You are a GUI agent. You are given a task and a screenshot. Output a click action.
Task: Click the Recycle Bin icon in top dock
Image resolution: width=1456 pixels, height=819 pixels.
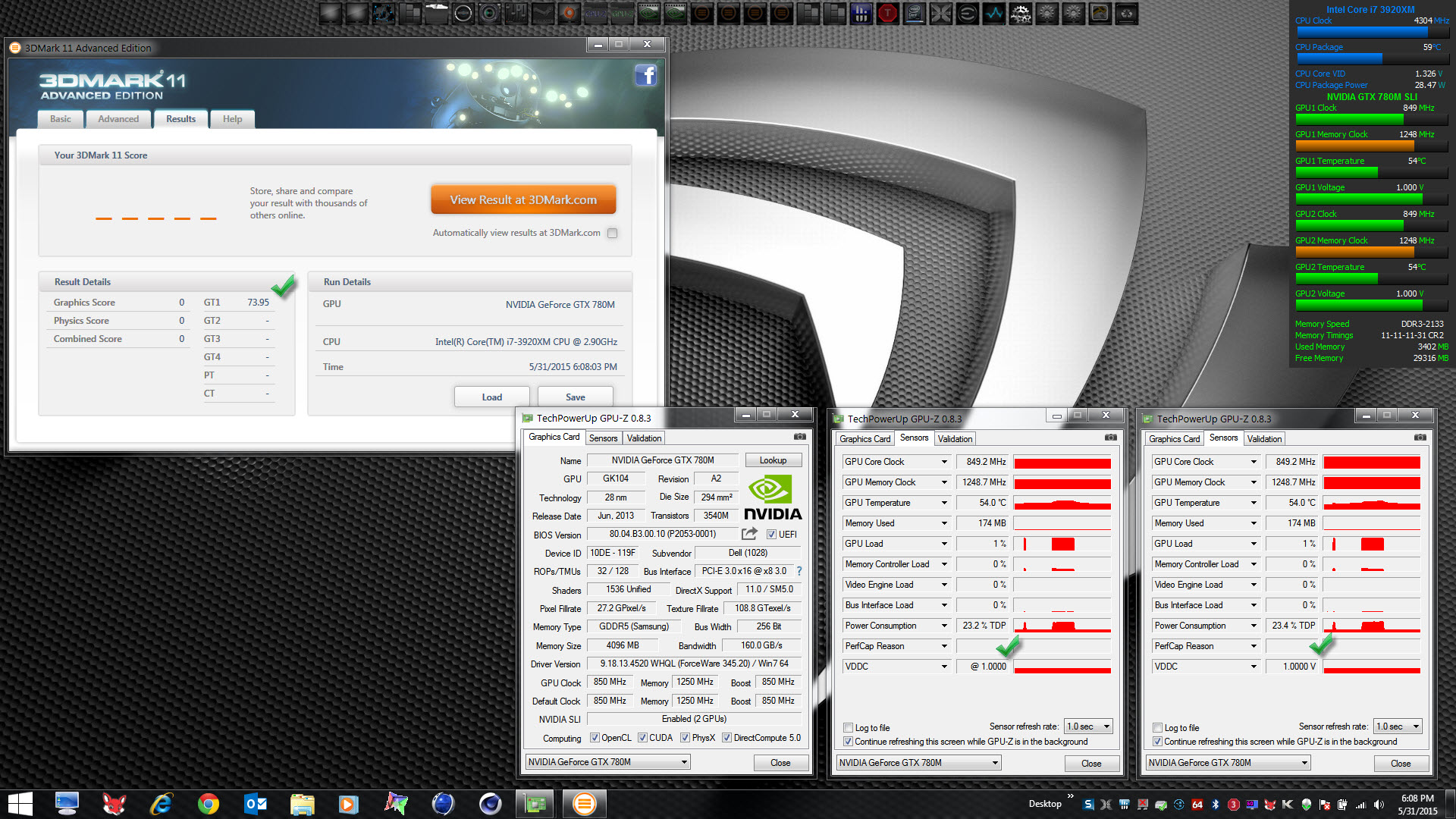click(x=1127, y=13)
